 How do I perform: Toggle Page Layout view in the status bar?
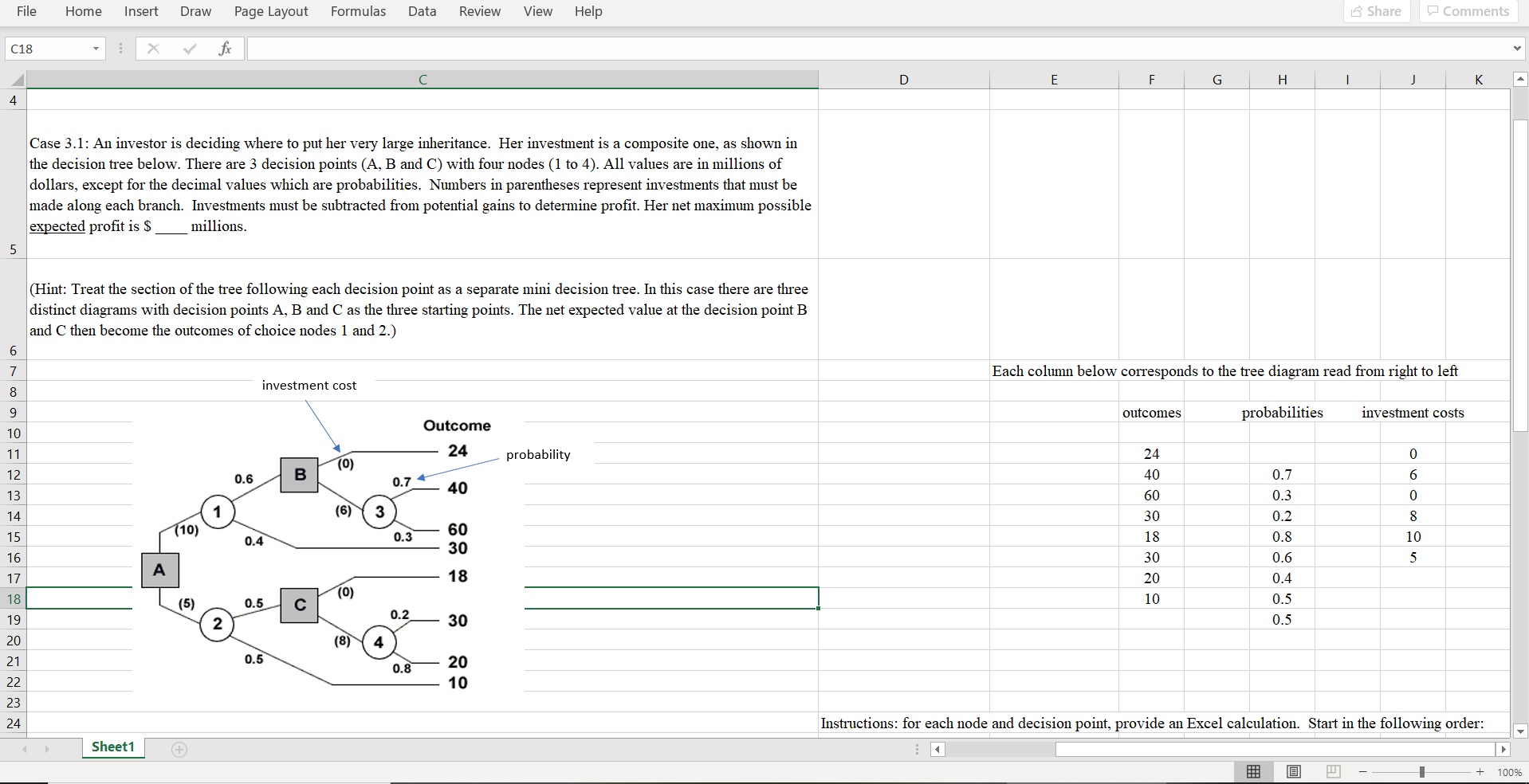pyautogui.click(x=1293, y=771)
